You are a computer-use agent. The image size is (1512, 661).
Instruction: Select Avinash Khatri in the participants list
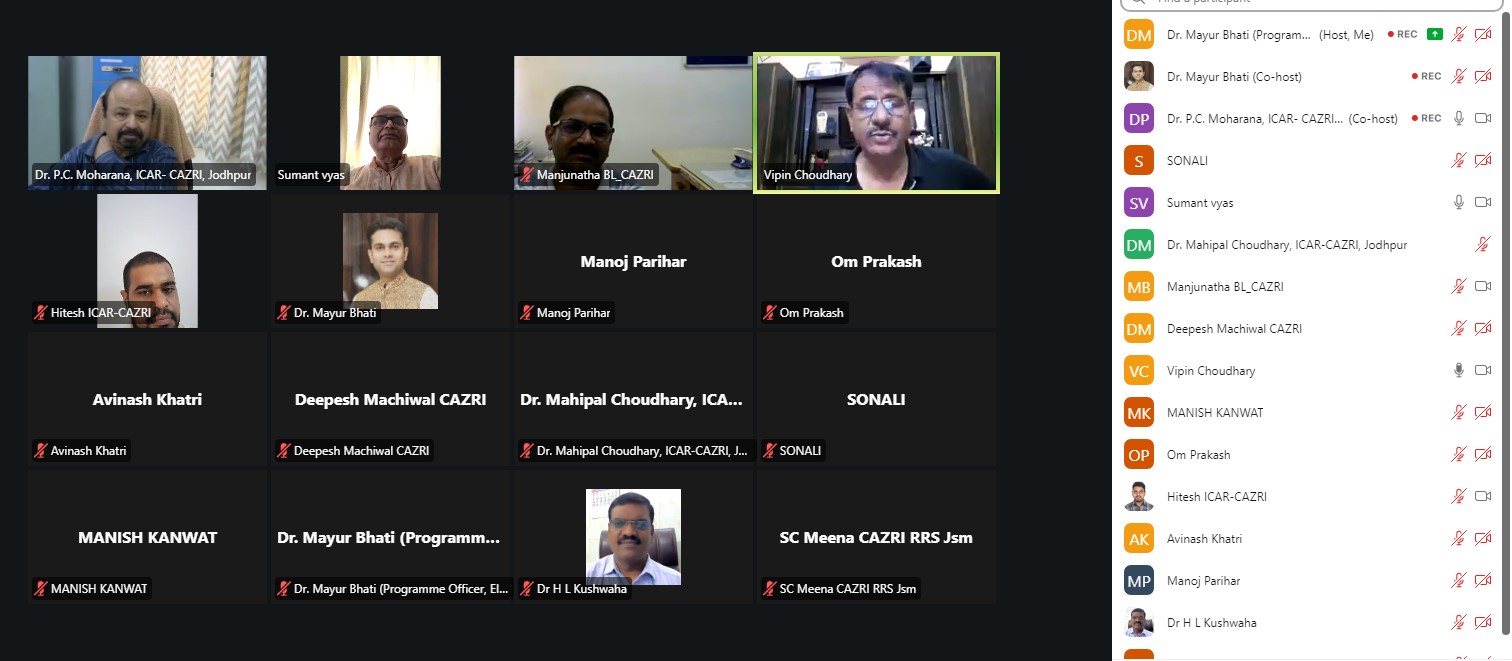click(1308, 538)
